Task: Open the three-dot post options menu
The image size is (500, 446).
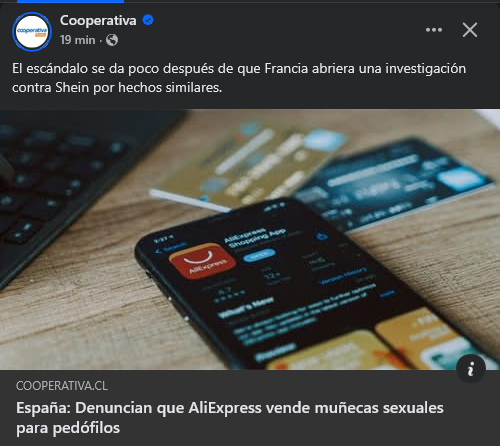Action: [434, 30]
